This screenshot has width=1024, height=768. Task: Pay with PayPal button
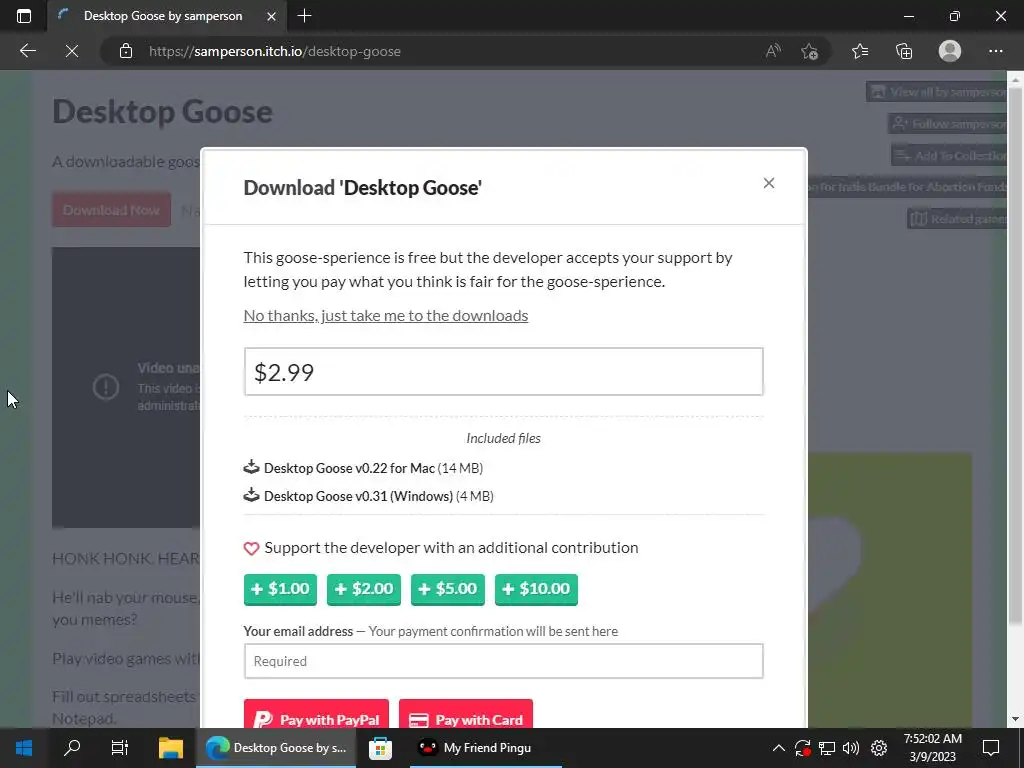tap(316, 715)
